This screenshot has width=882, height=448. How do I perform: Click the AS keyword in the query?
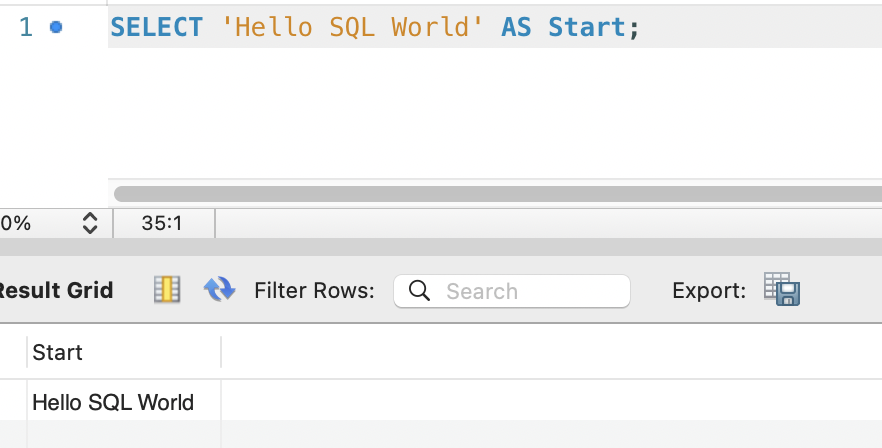516,28
